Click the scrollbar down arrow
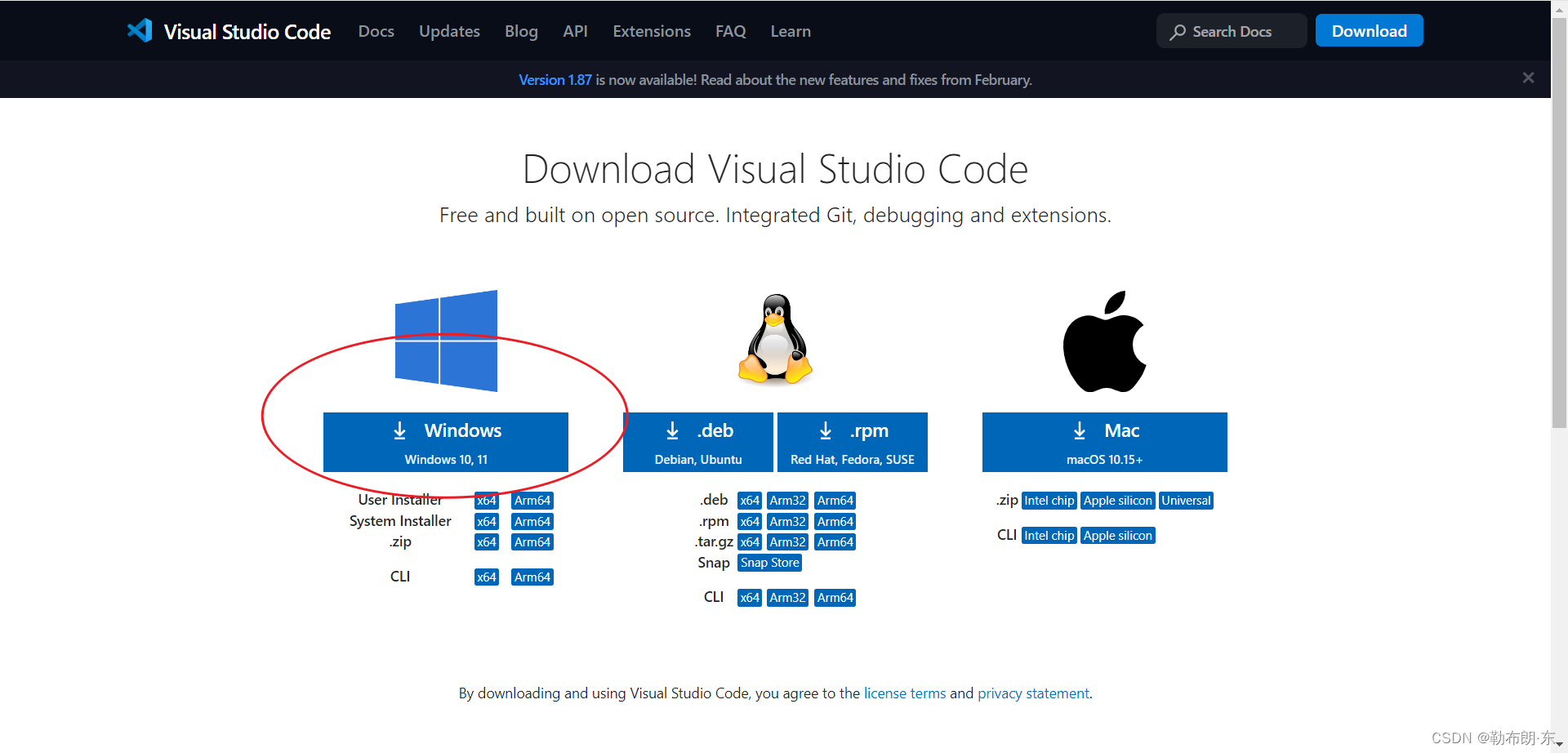 click(x=1559, y=745)
